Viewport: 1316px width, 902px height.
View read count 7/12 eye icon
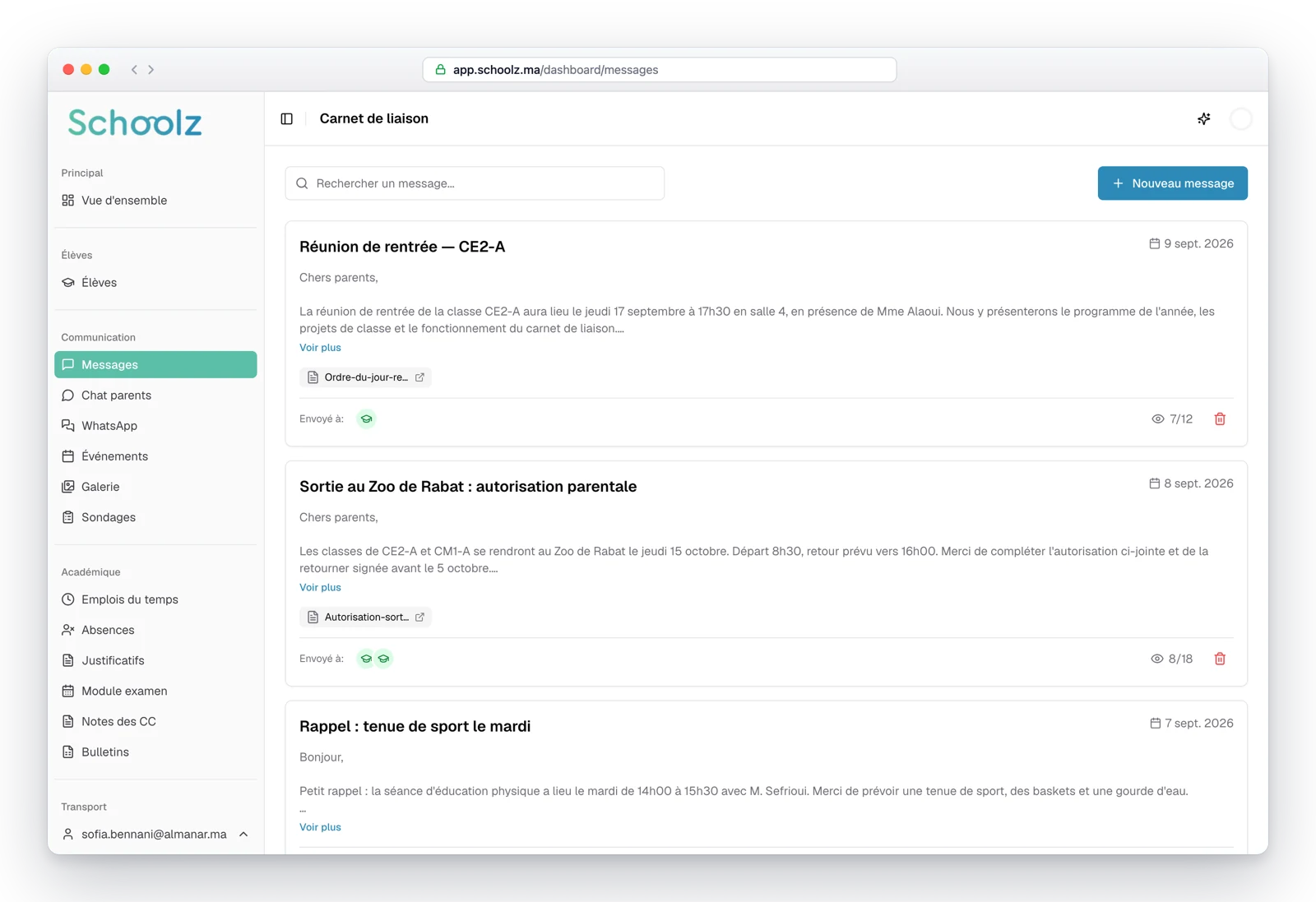1157,419
